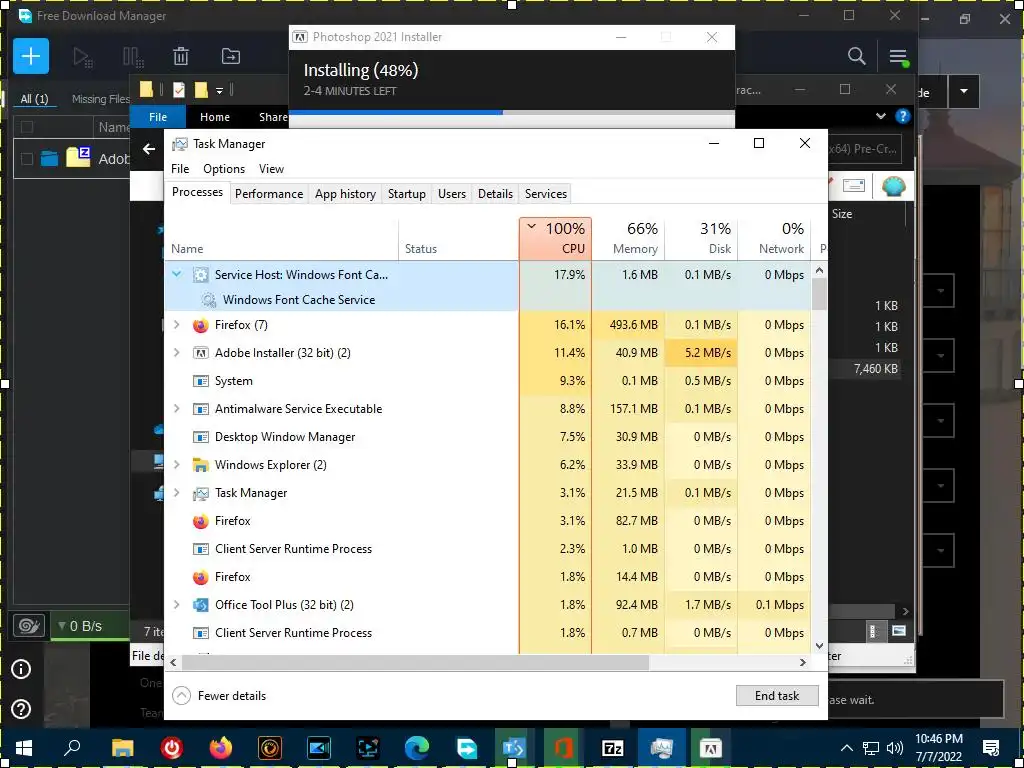The image size is (1024, 768).
Task: Switch to the Performance tab
Action: (x=269, y=193)
